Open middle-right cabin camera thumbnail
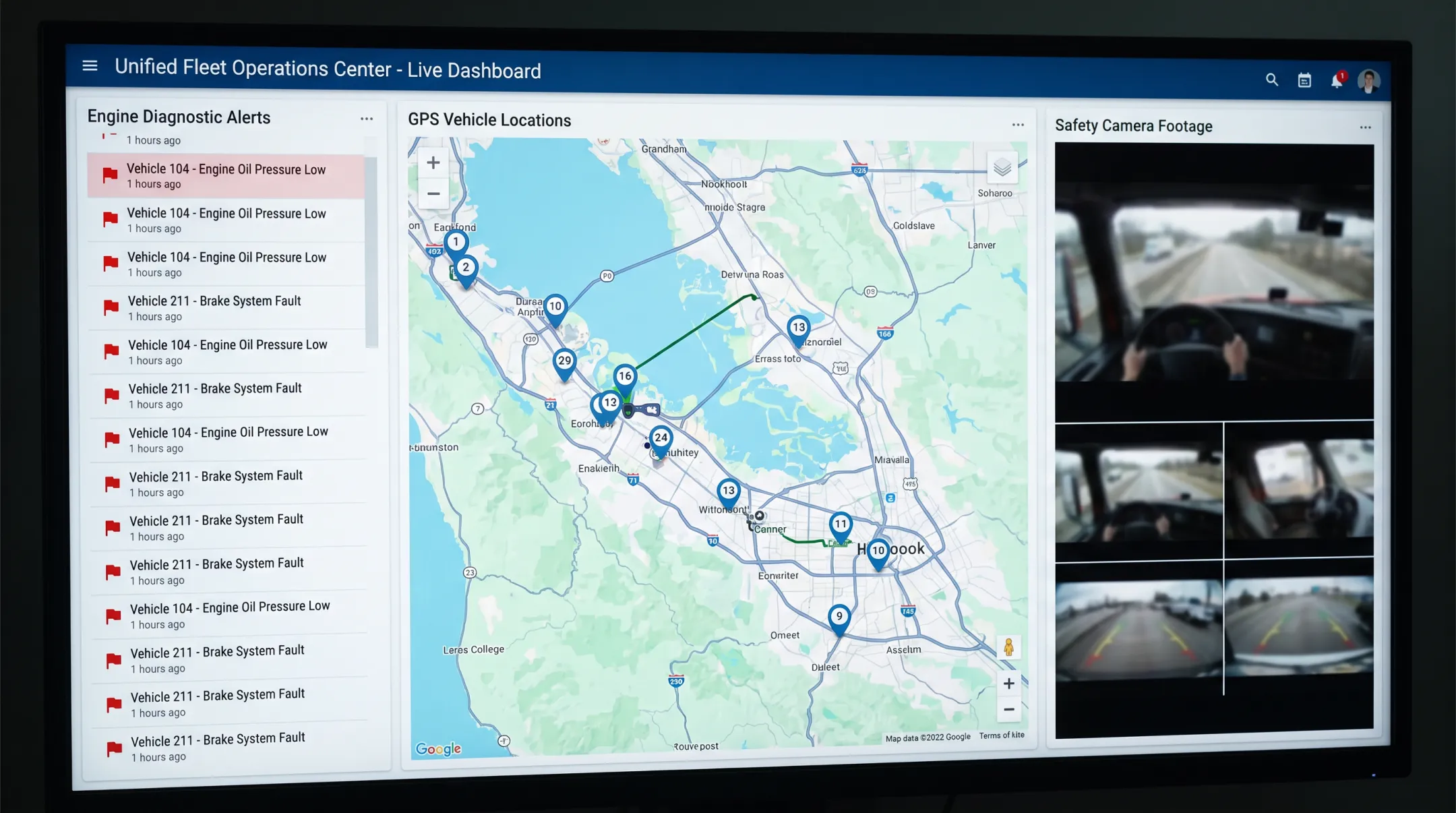The width and height of the screenshot is (1456, 813). pyautogui.click(x=1299, y=490)
